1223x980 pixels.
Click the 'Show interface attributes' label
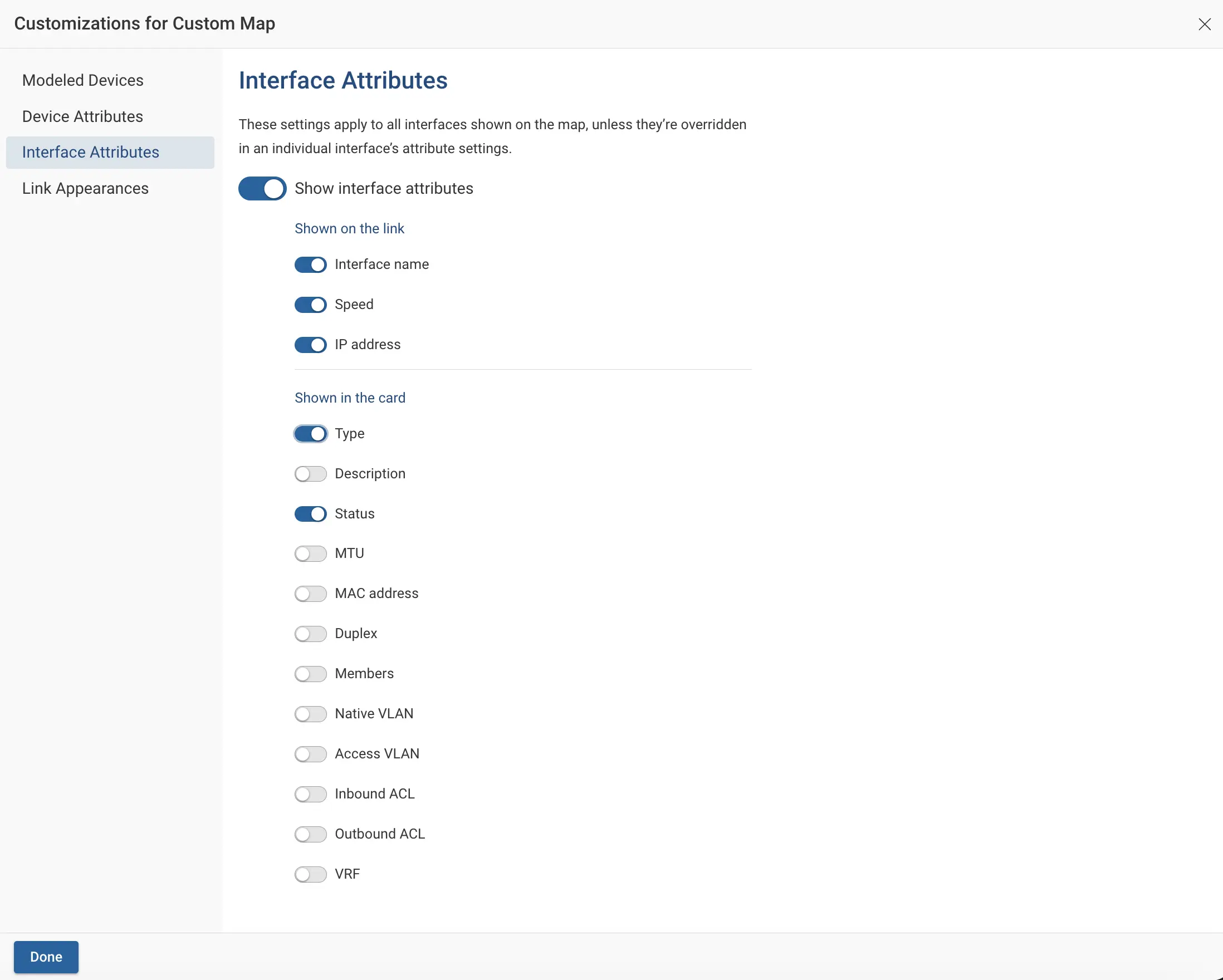[x=384, y=188]
